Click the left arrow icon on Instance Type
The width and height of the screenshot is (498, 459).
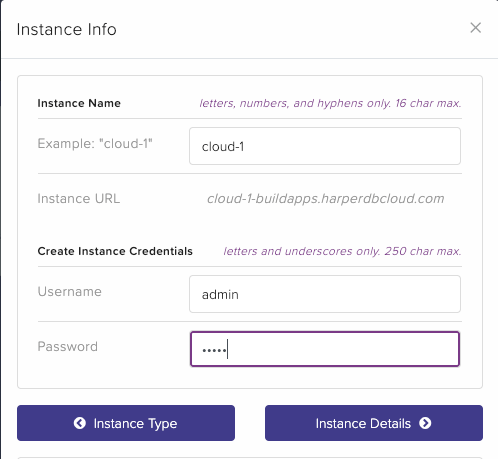[80, 423]
